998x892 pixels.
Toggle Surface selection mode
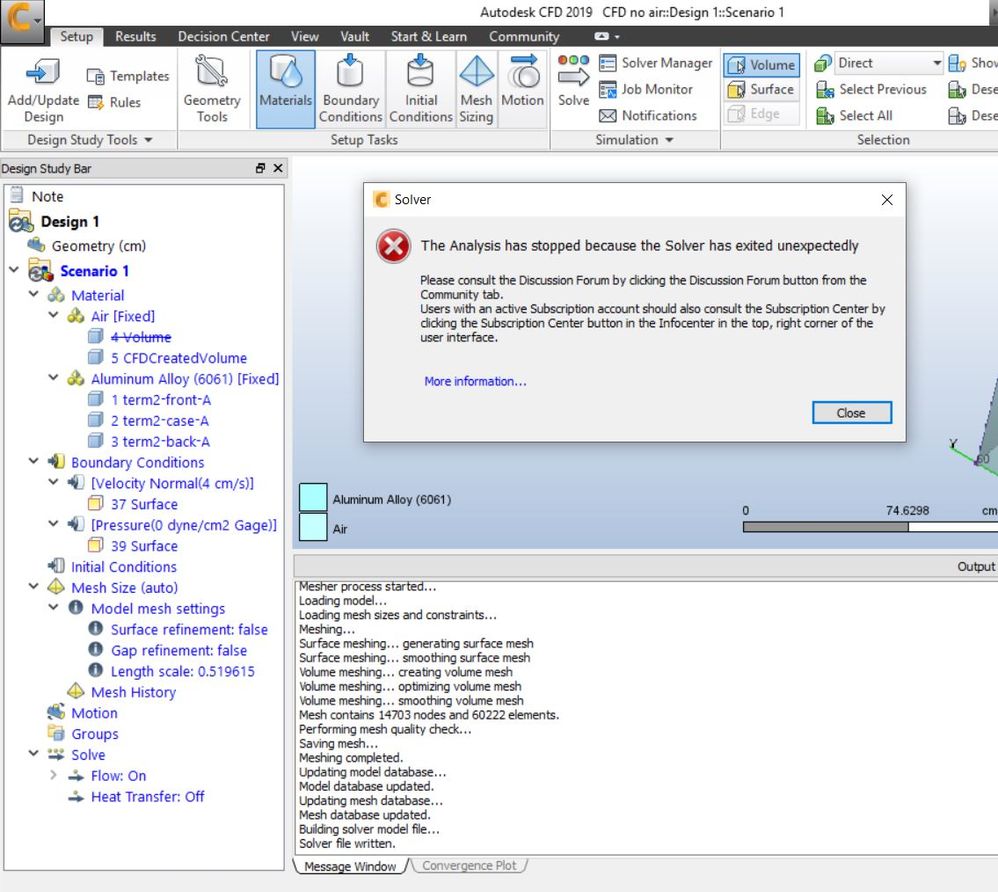[x=761, y=89]
